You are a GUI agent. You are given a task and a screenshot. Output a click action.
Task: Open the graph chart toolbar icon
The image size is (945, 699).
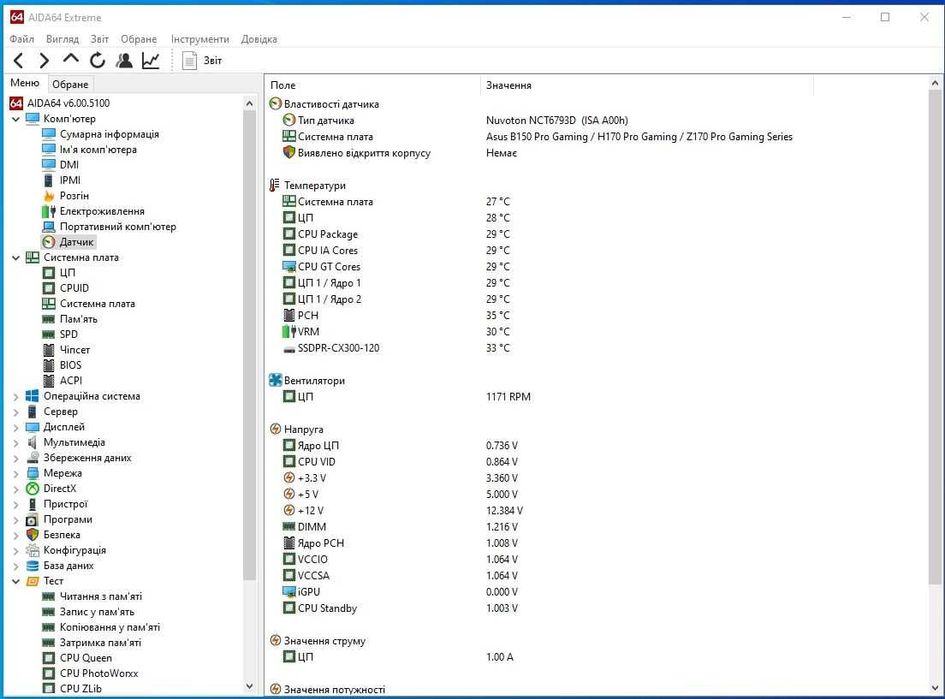[151, 60]
